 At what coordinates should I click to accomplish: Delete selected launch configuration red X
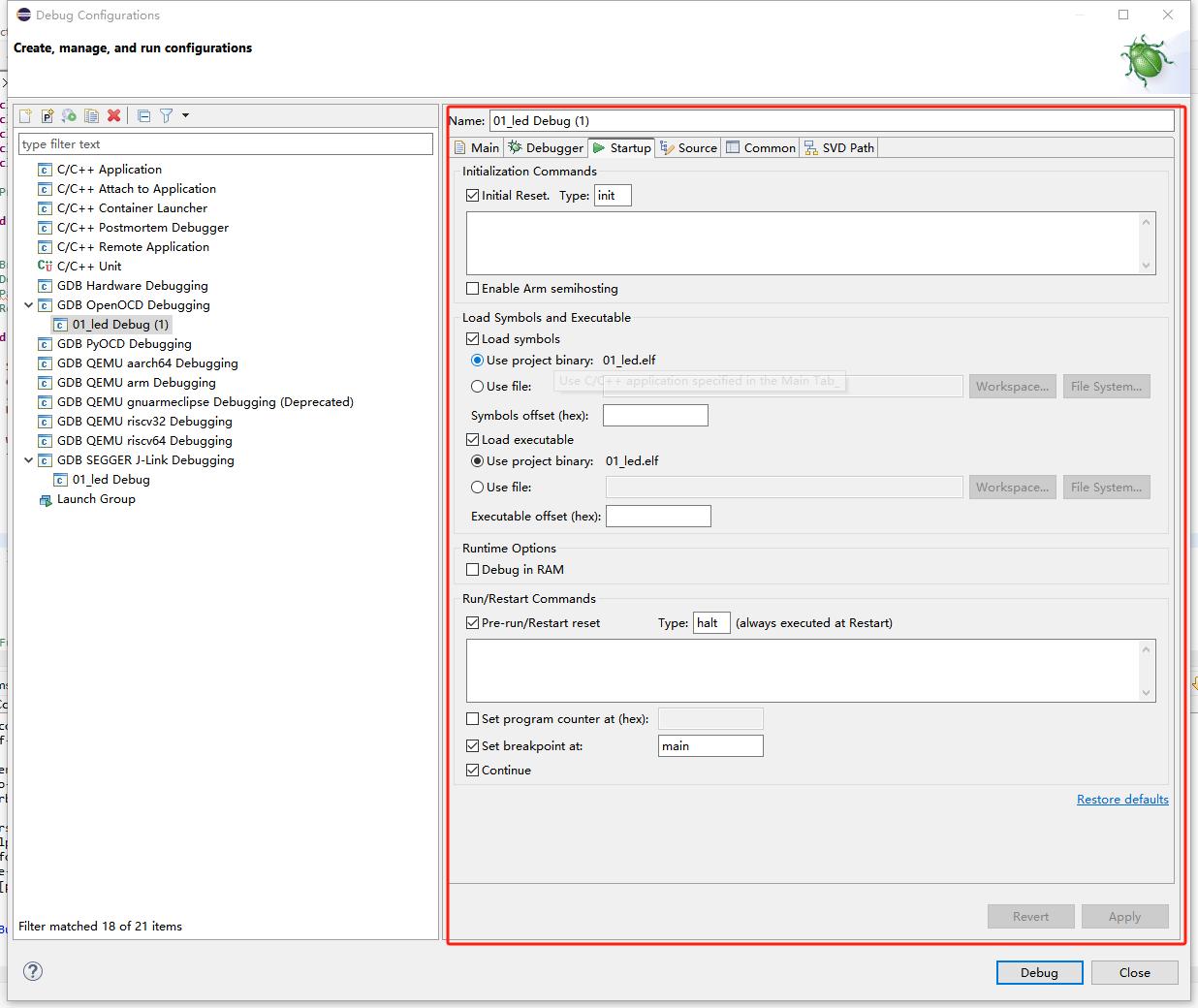[113, 115]
